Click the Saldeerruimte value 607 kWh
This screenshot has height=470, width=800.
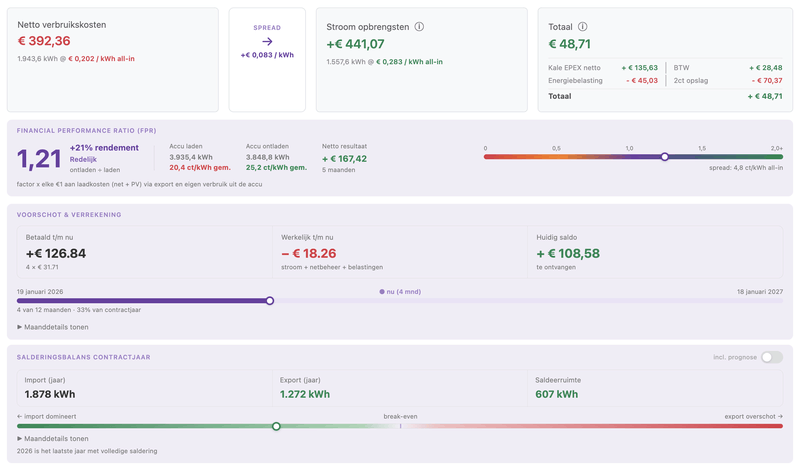tap(557, 394)
